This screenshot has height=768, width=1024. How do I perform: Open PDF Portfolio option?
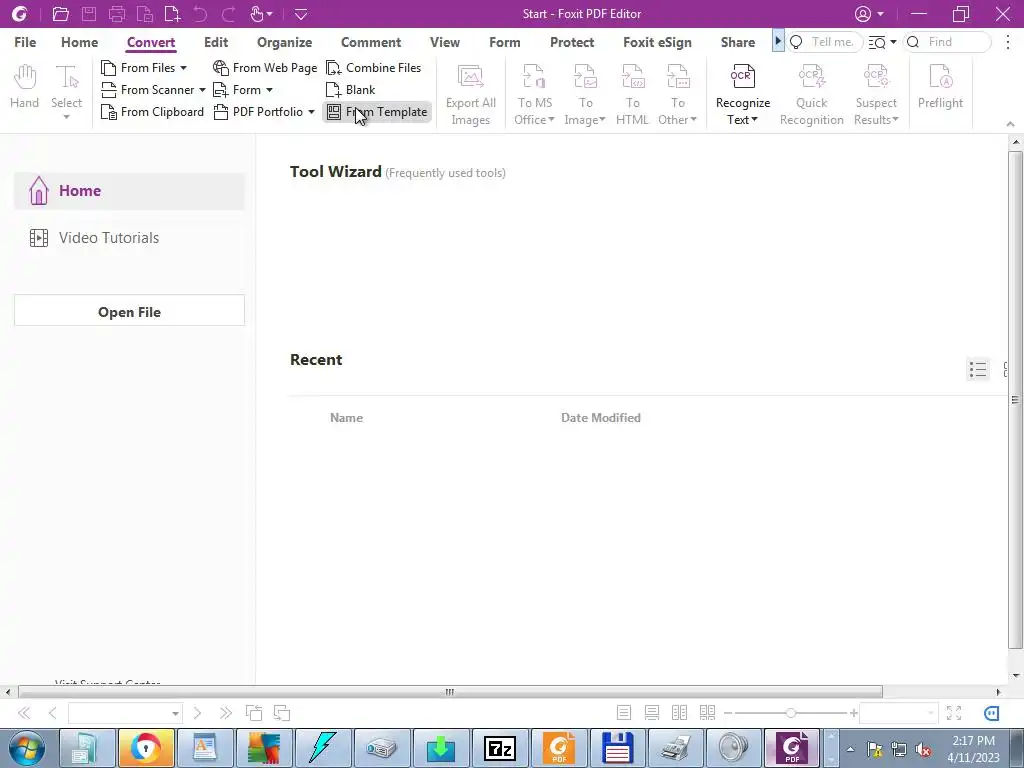pos(258,112)
